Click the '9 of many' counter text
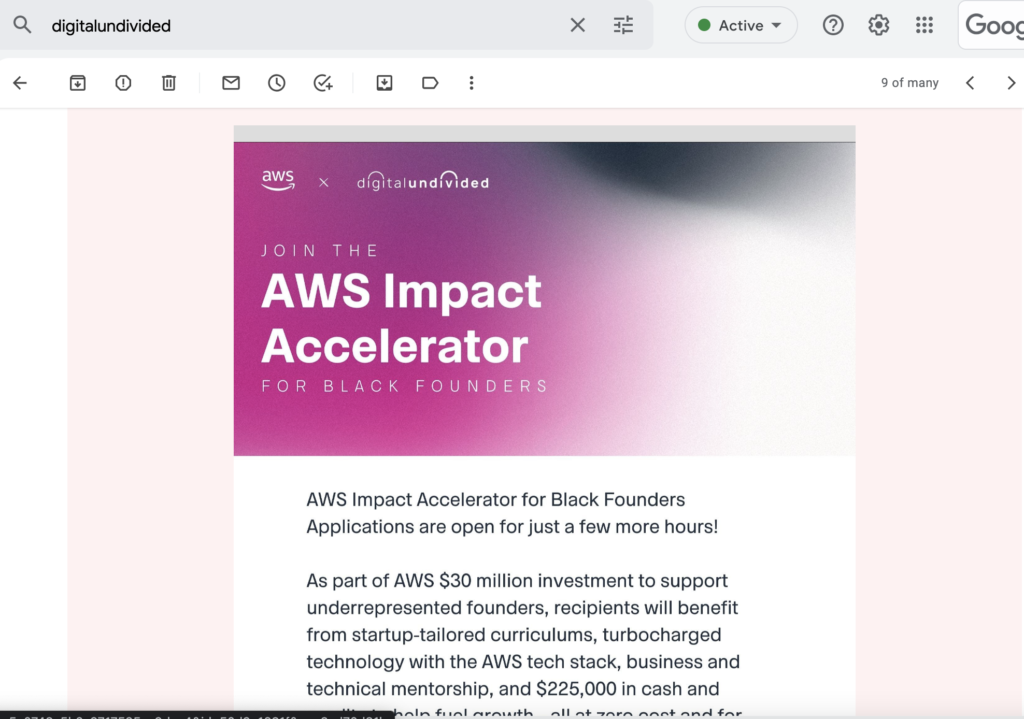This screenshot has height=719, width=1024. point(909,83)
